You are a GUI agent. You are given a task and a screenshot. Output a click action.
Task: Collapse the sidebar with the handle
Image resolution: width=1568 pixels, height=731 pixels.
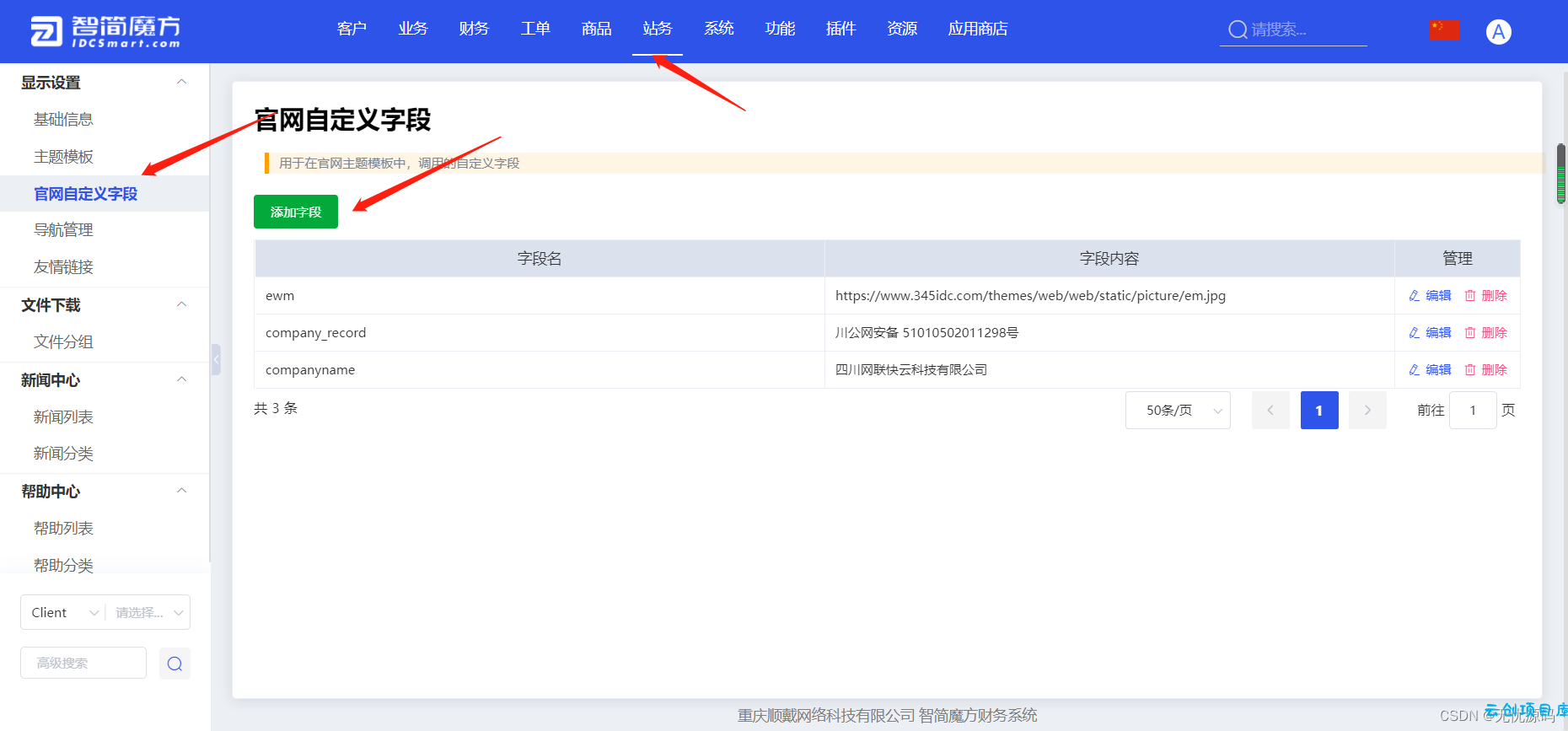coord(216,359)
